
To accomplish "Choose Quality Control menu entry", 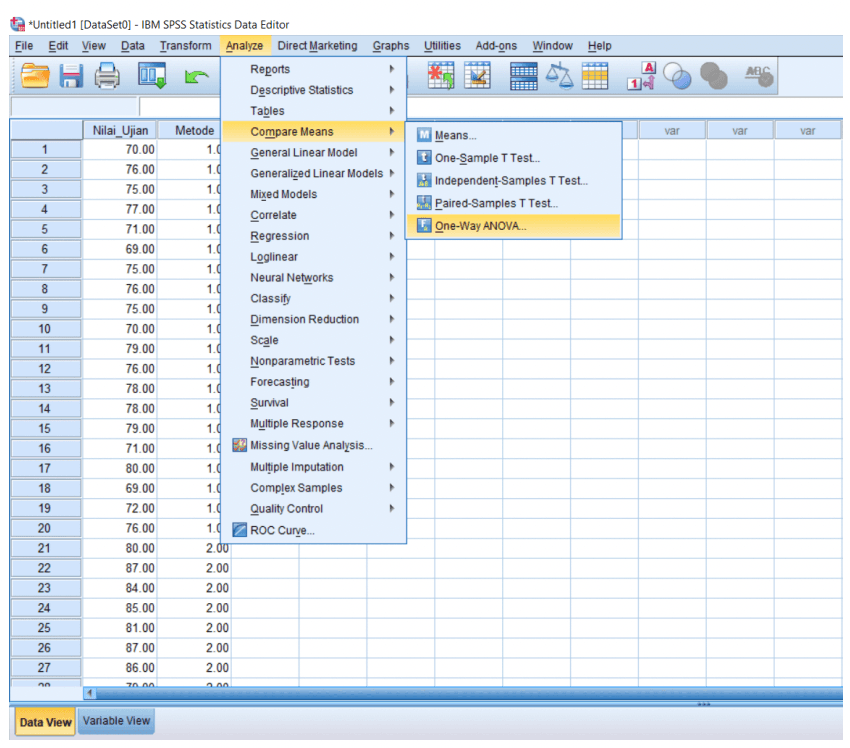I will [x=314, y=508].
